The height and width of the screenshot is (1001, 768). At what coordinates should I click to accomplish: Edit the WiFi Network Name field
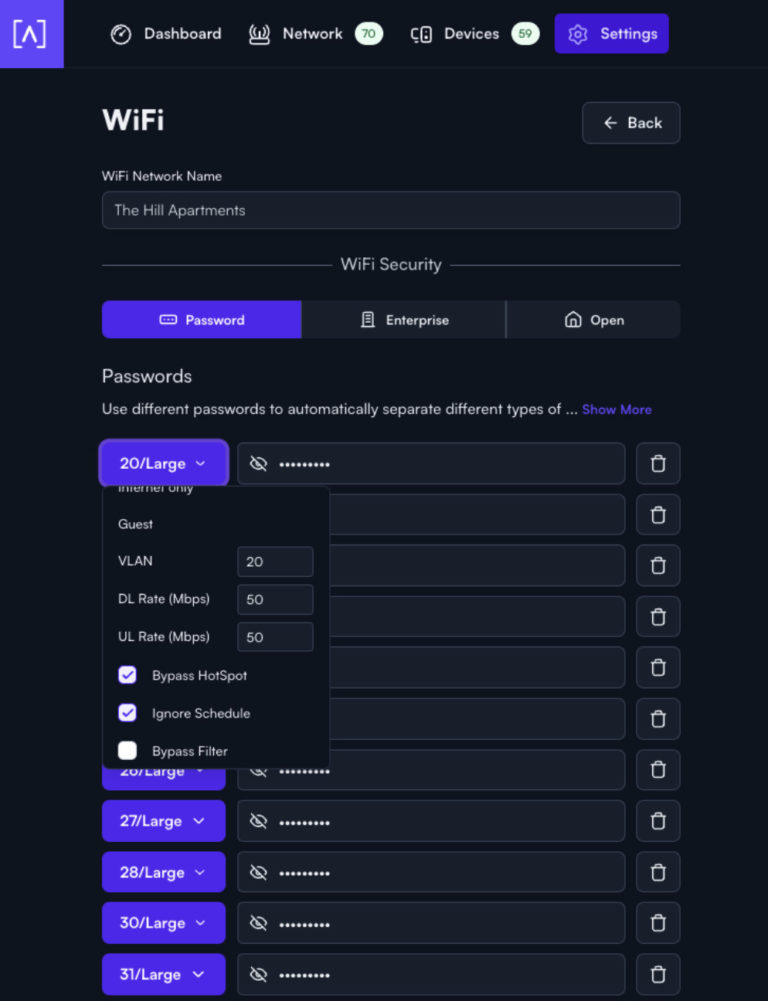391,210
